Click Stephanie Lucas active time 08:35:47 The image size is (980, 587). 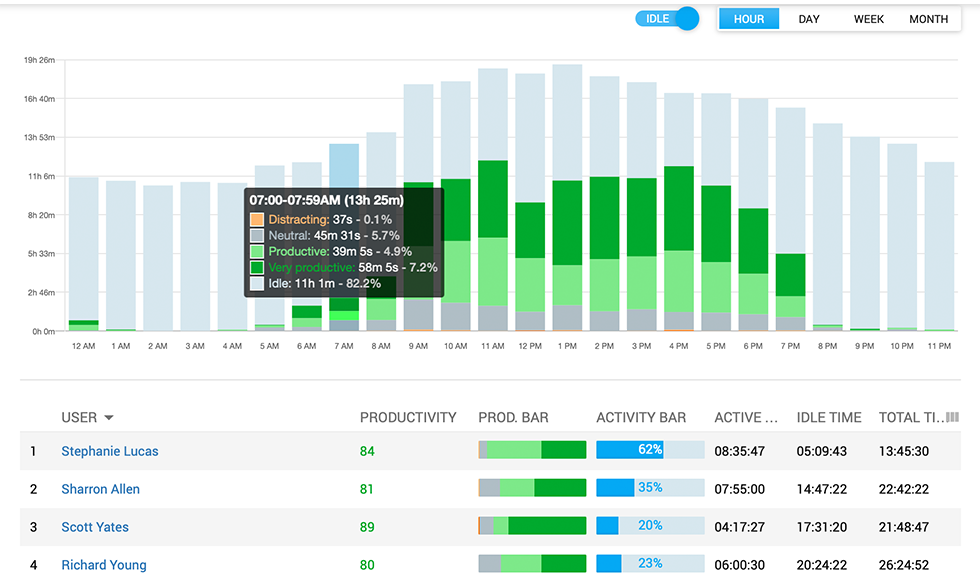point(739,451)
